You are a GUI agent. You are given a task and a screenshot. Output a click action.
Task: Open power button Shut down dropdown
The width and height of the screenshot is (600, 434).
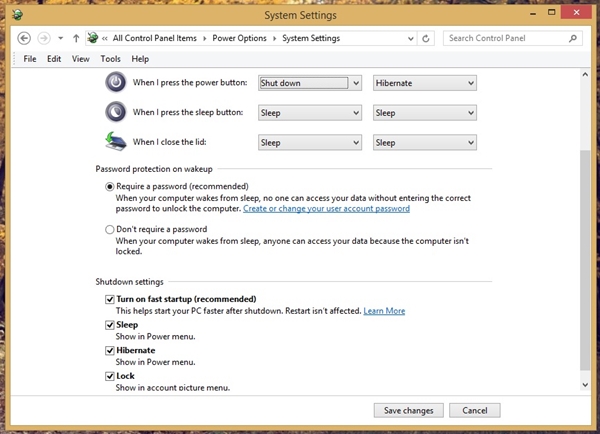[310, 83]
